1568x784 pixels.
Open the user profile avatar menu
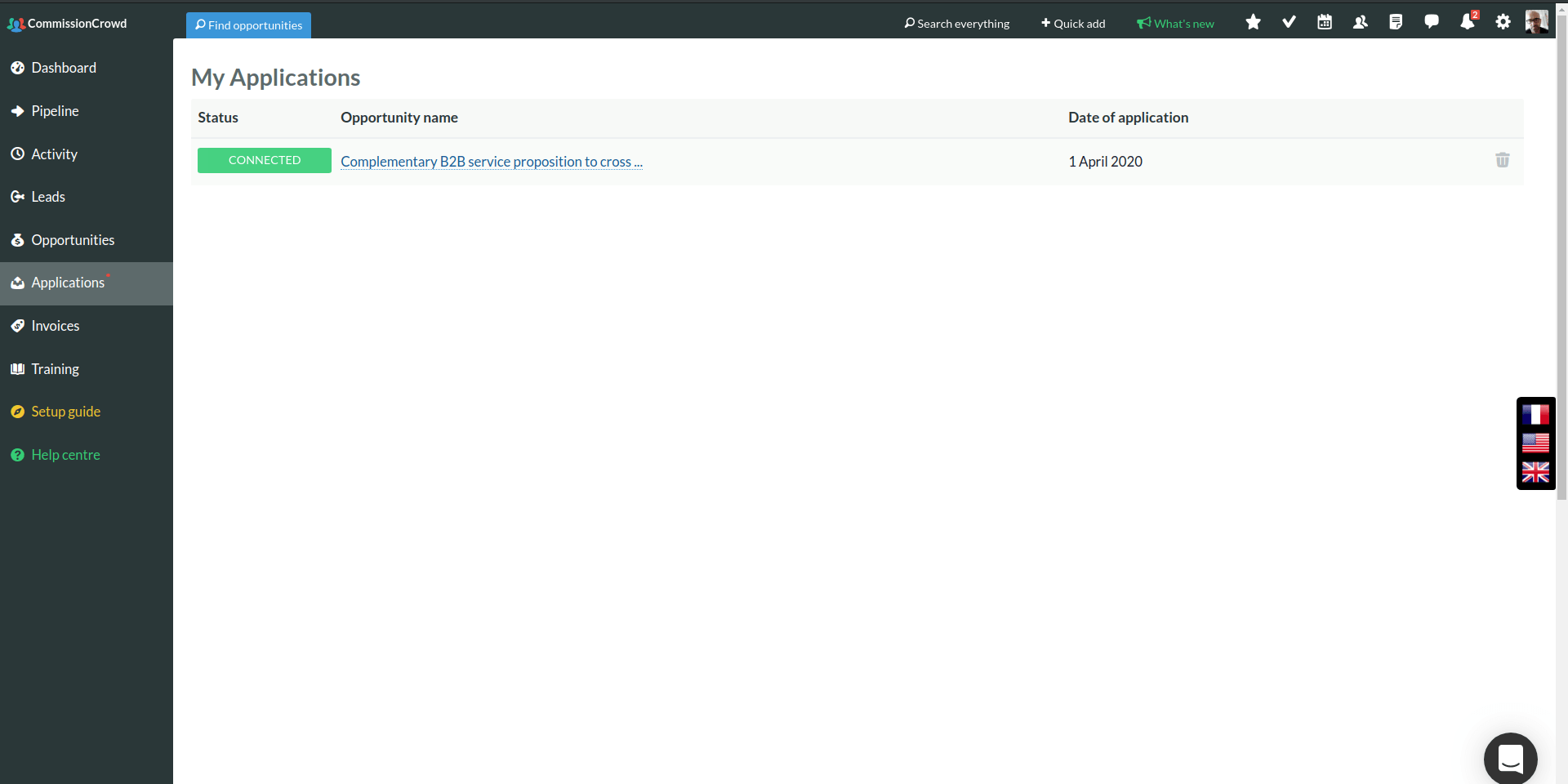pyautogui.click(x=1536, y=22)
